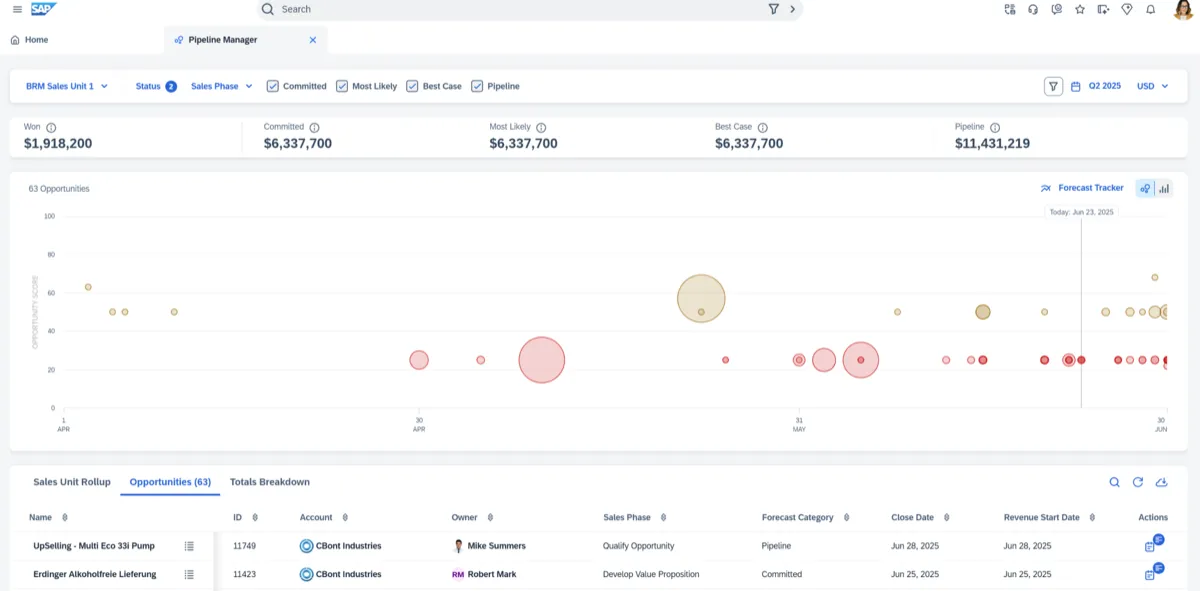Expand the Sales Phase filter dropdown
Viewport: 1200px width, 591px height.
pyautogui.click(x=220, y=86)
